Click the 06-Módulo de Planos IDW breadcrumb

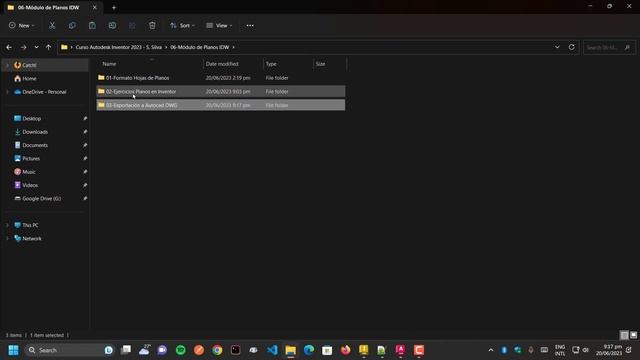click(x=200, y=47)
